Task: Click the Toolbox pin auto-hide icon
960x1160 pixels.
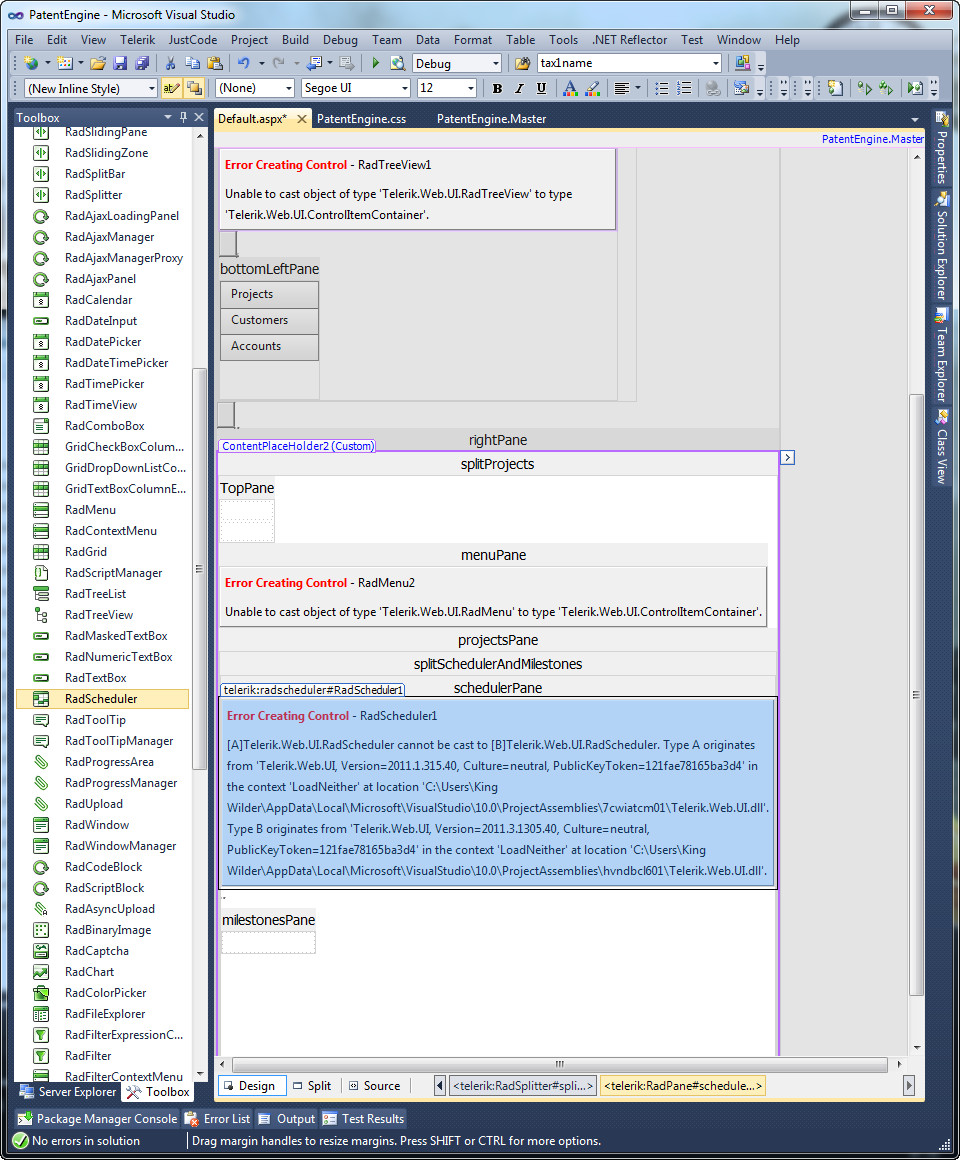Action: click(x=183, y=117)
